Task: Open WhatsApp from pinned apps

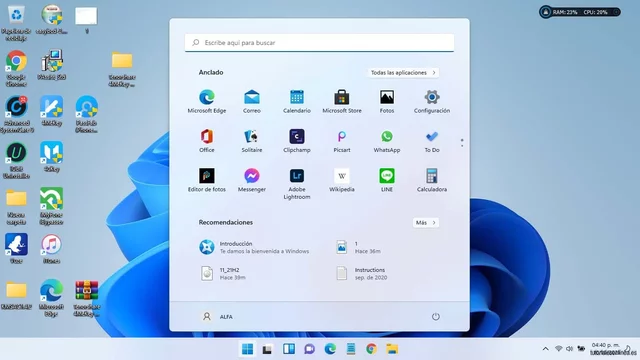Action: click(387, 141)
